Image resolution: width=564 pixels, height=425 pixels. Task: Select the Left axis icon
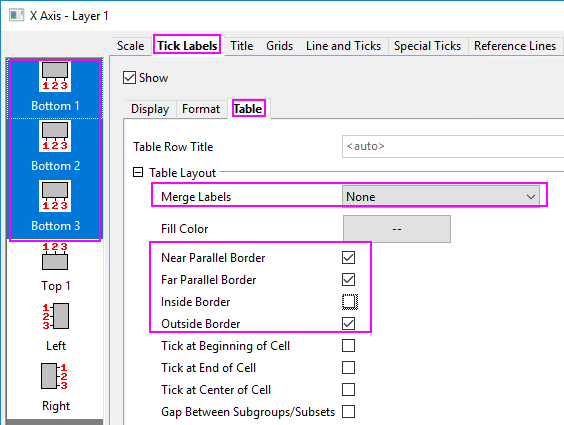(x=56, y=316)
